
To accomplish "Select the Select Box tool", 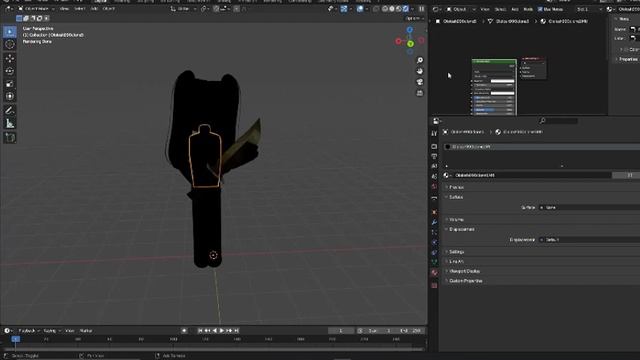I will [10, 31].
